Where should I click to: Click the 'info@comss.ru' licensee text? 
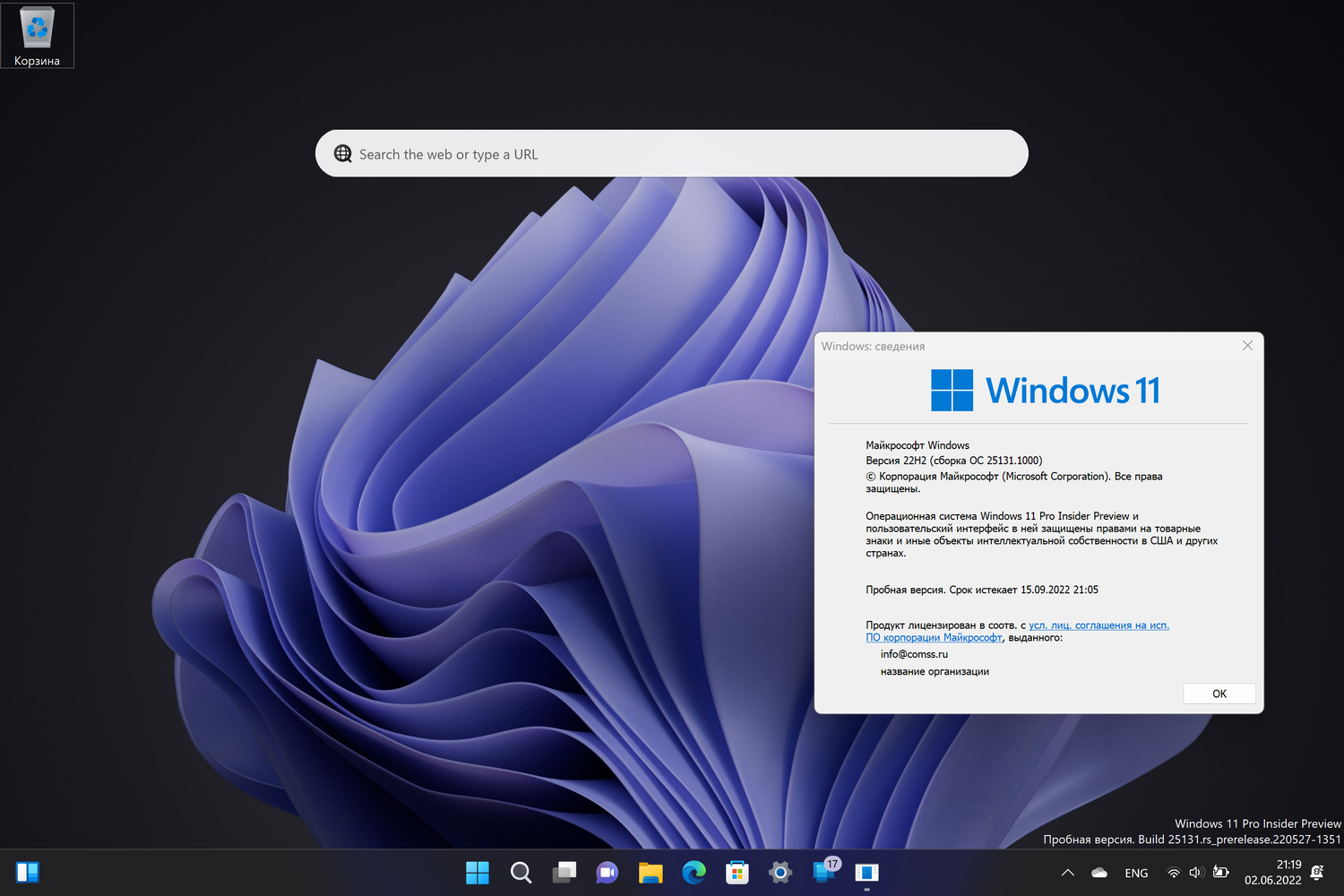[914, 654]
